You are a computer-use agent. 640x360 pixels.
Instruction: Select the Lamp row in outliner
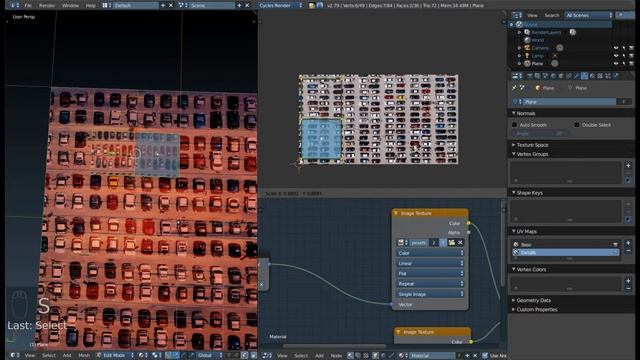[x=537, y=56]
